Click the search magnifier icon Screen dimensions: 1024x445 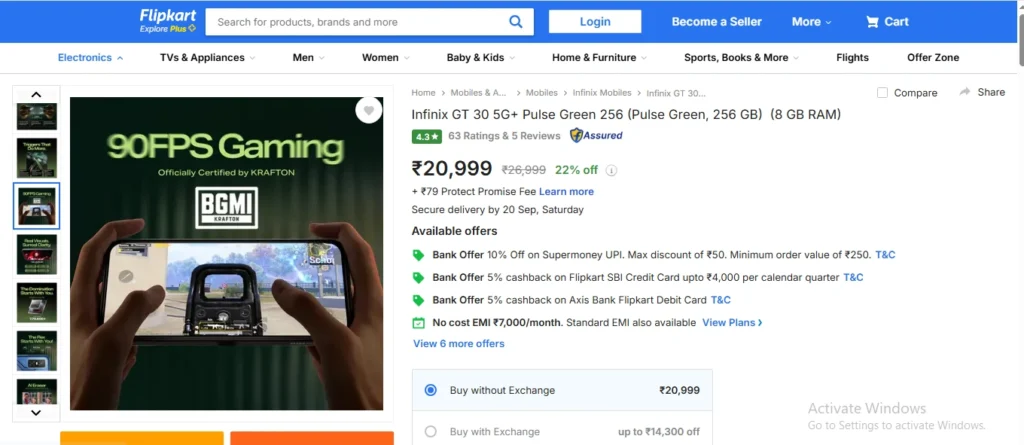pos(515,21)
